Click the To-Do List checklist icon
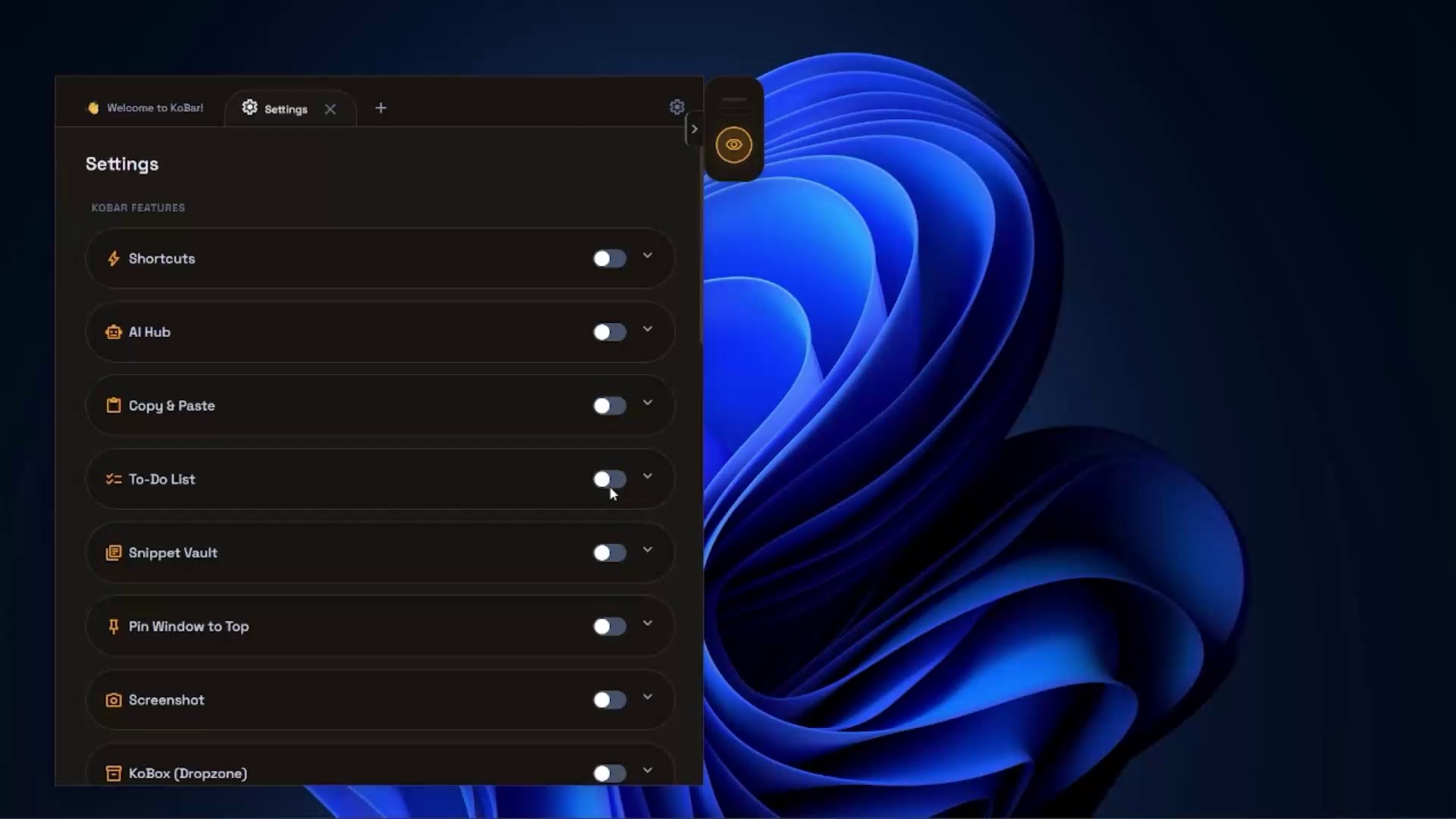This screenshot has height=819, width=1456. [x=114, y=479]
